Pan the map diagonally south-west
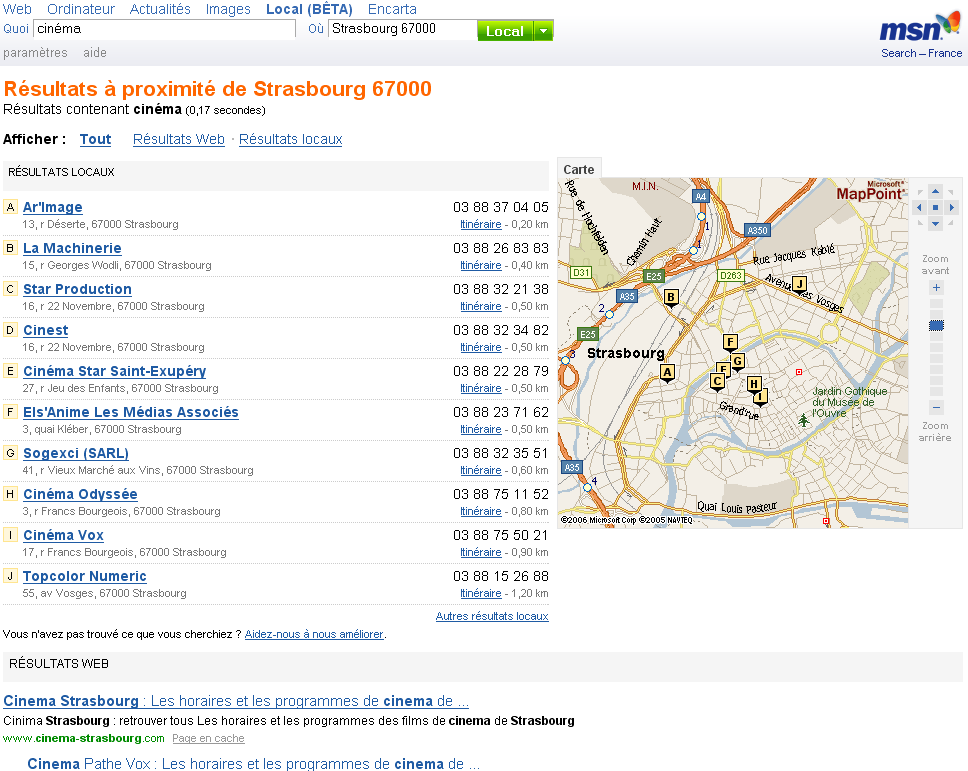 tap(920, 223)
